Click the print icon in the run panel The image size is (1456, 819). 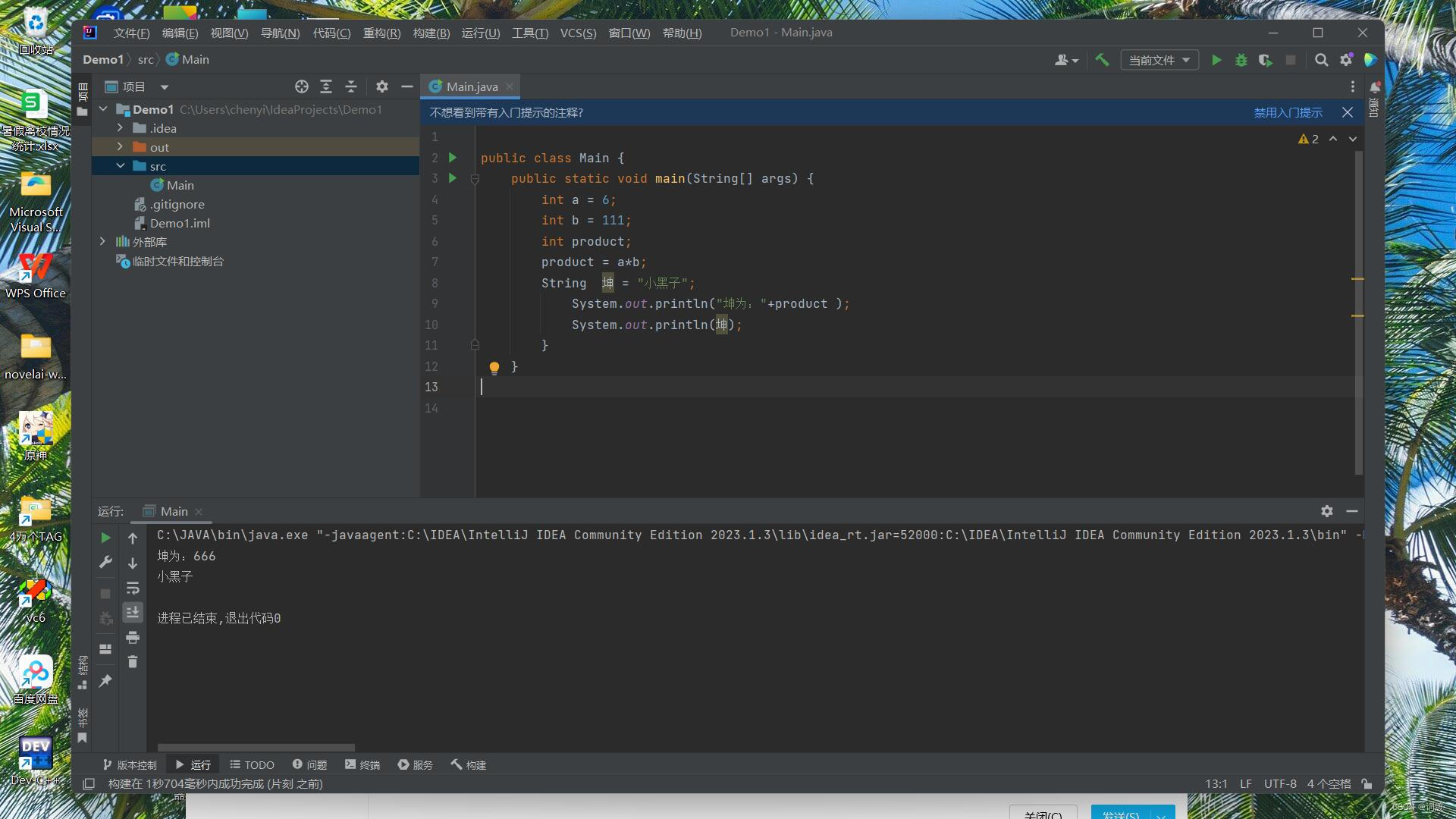(x=133, y=637)
